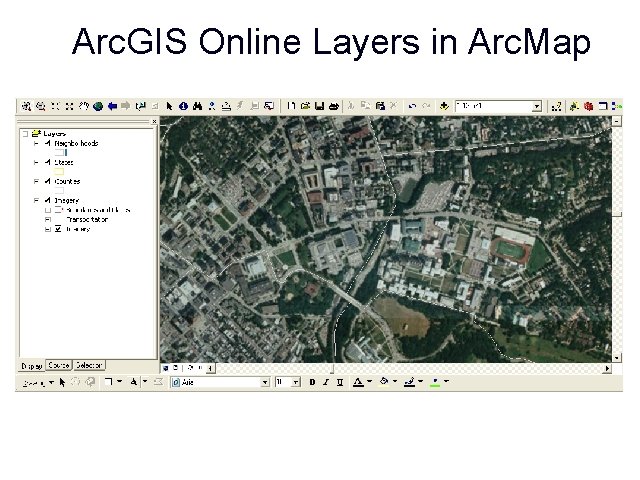Toggle the Neighborhoods layer checkbox
The image size is (640, 480).
(x=48, y=143)
